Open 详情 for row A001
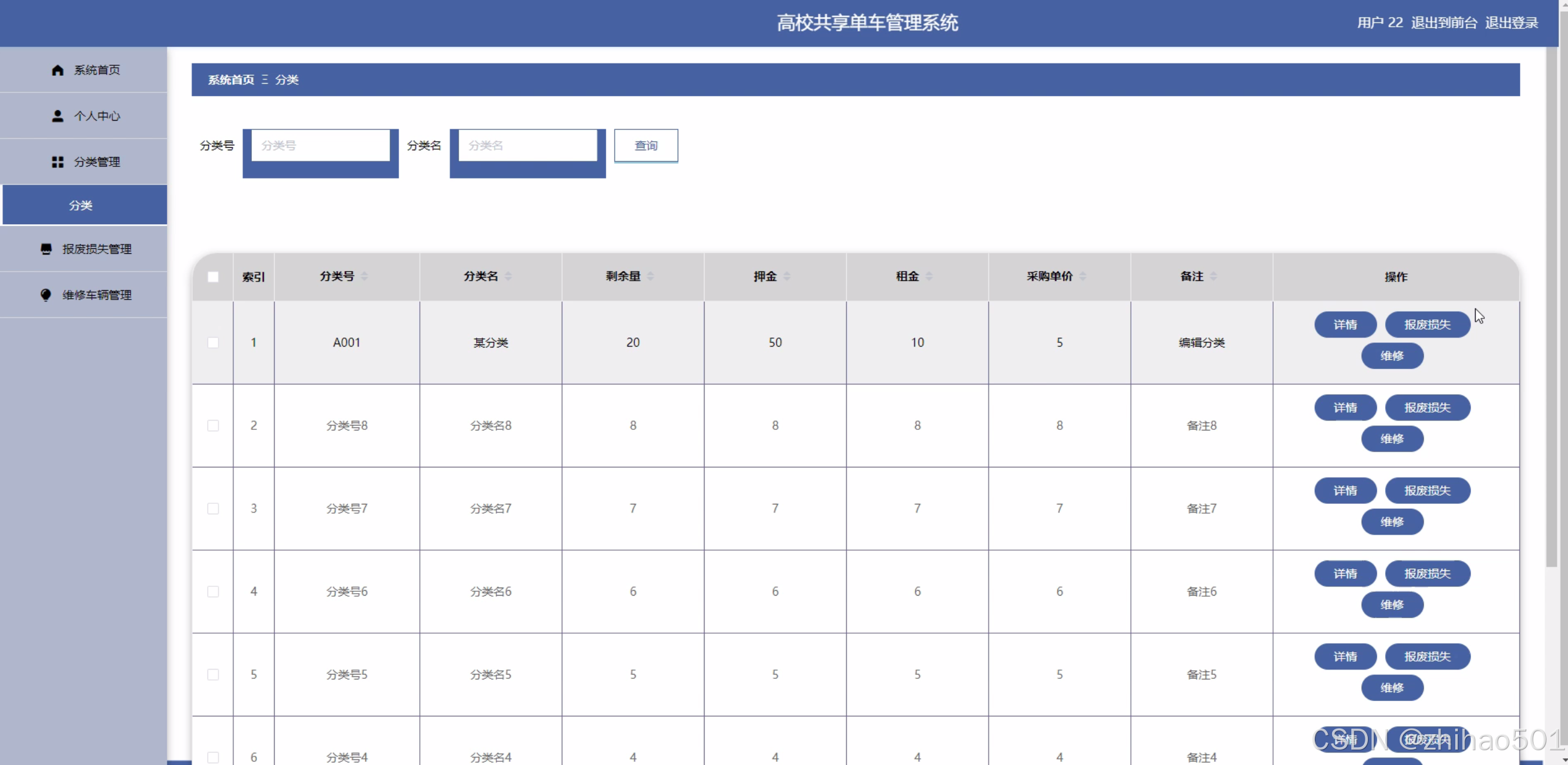The height and width of the screenshot is (765, 1568). (1345, 325)
